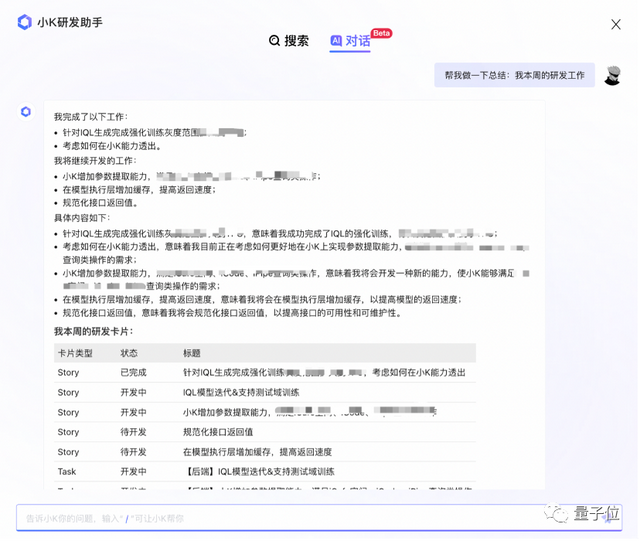Click the AI icon beside 对话
640x541 pixels.
pyautogui.click(x=336, y=41)
